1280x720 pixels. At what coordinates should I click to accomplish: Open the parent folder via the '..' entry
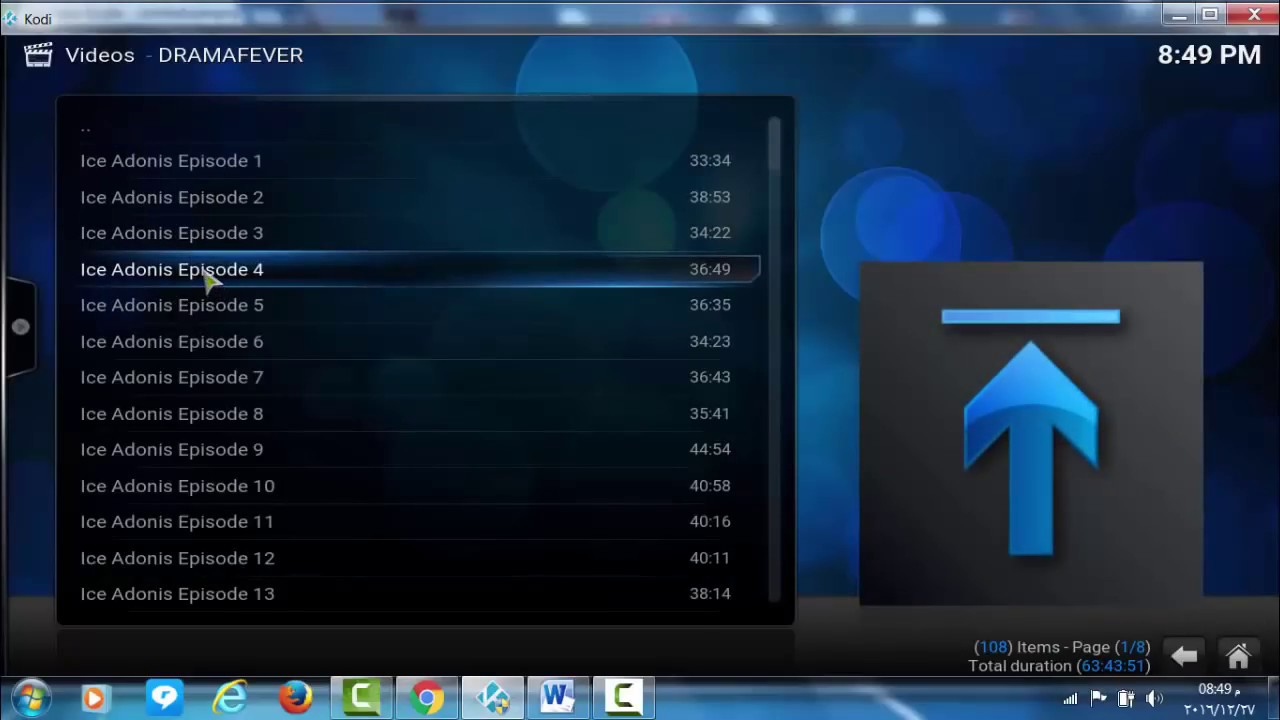tap(85, 126)
